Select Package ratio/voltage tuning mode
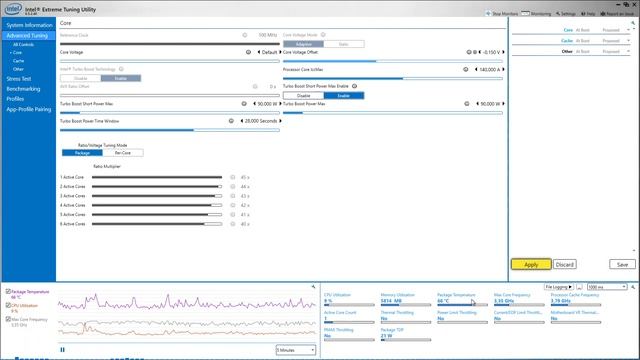 (x=82, y=153)
